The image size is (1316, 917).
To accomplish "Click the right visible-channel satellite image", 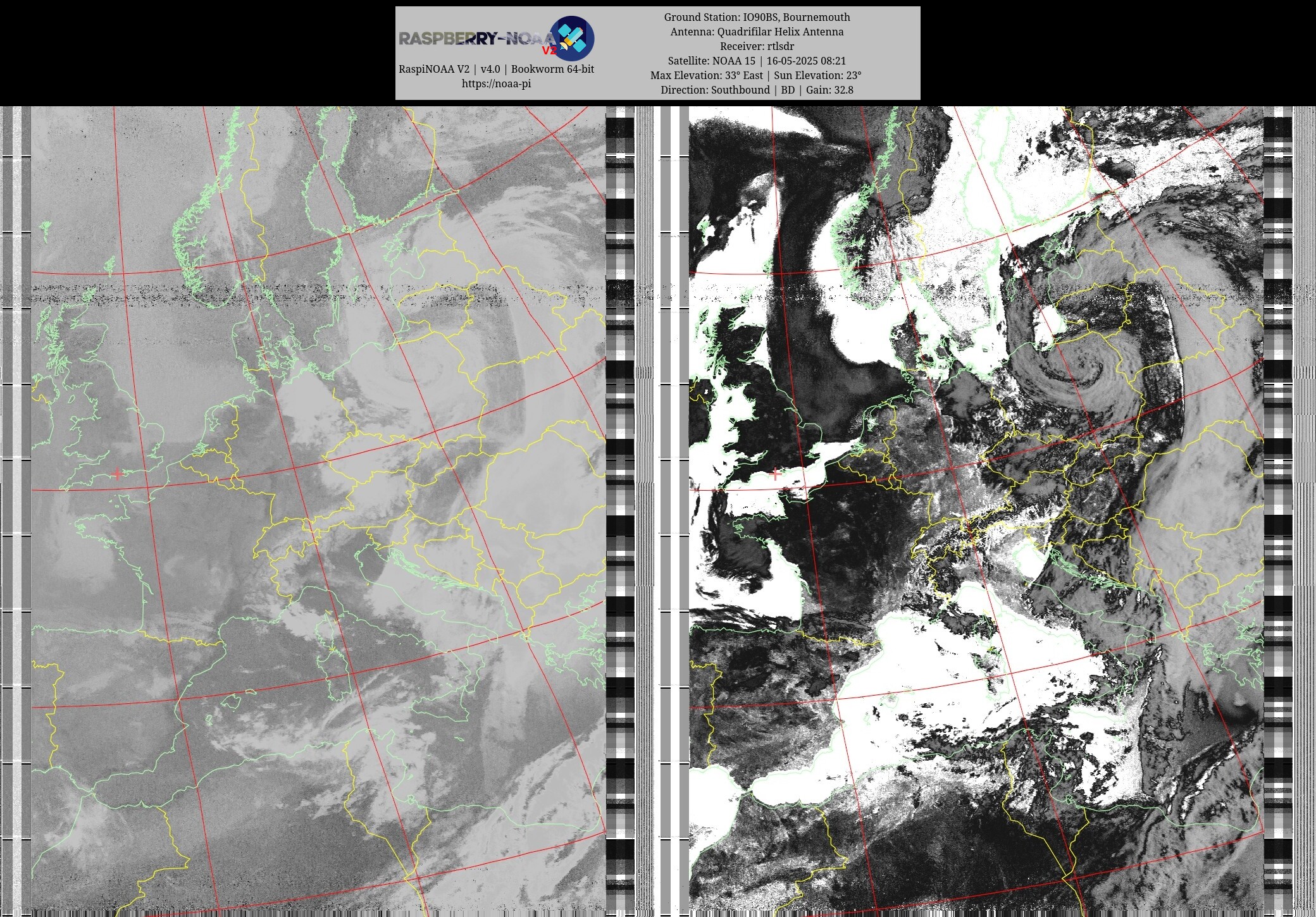I will pyautogui.click(x=976, y=511).
